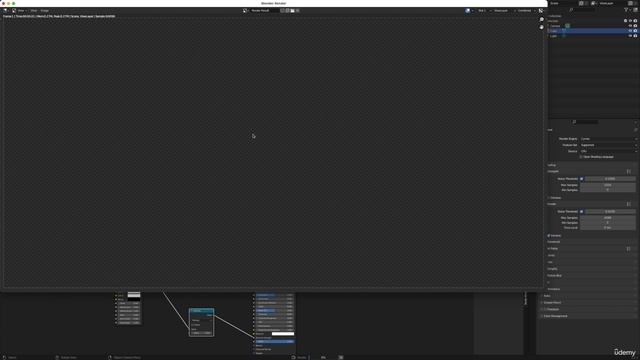Expand the Performance panel

[554, 289]
